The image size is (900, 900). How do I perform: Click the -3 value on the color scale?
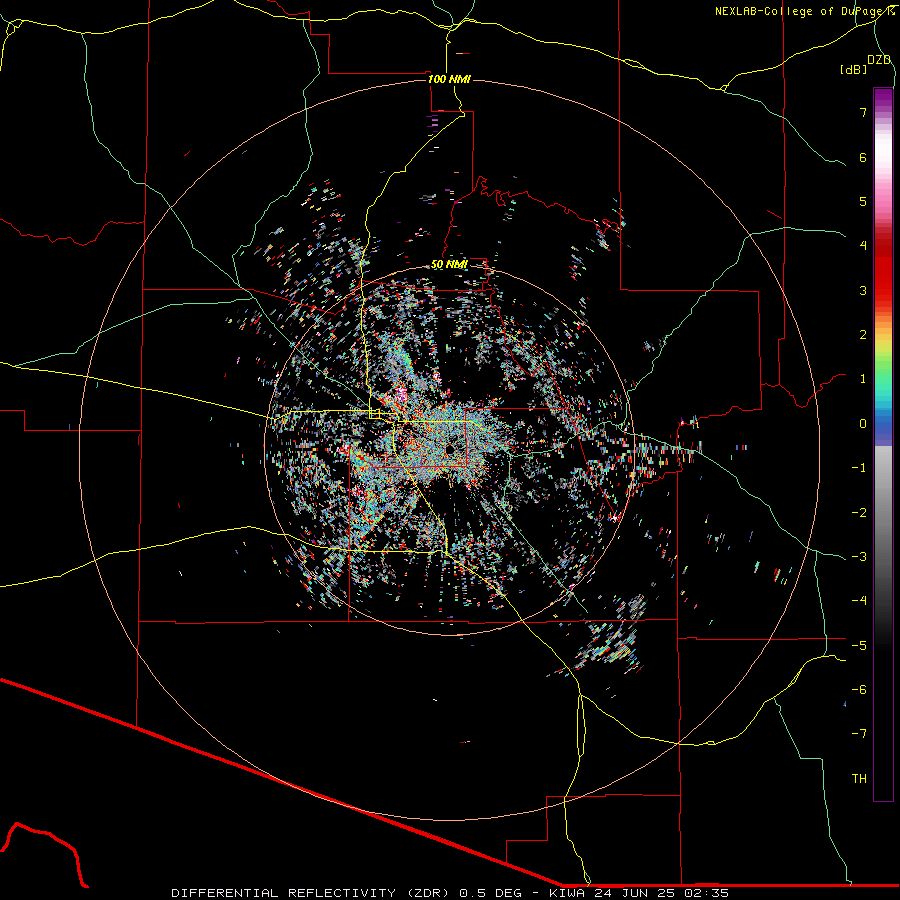[x=859, y=557]
